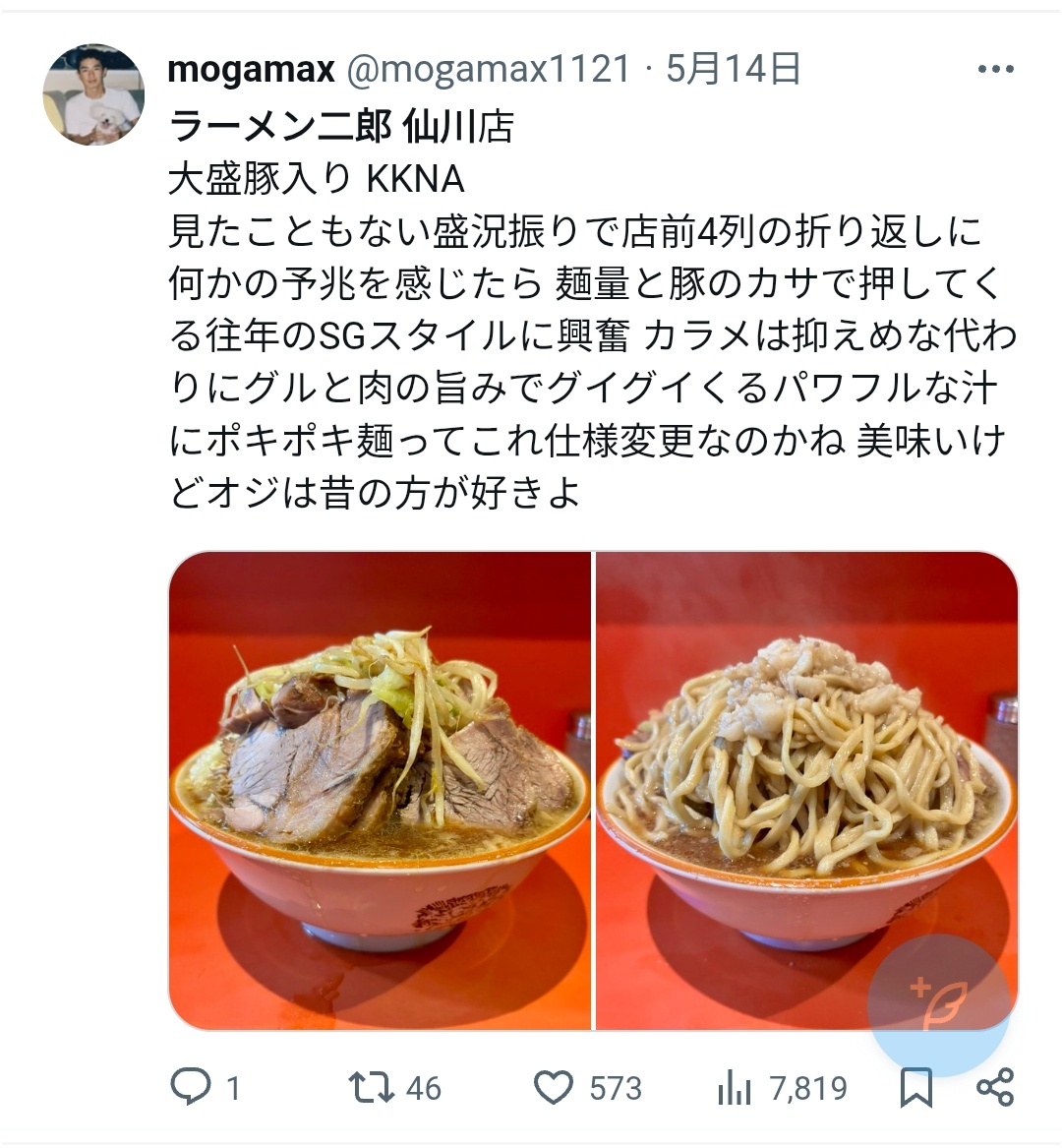This screenshot has height=1148, width=1062.
Task: Tap the share icon
Action: [995, 1087]
